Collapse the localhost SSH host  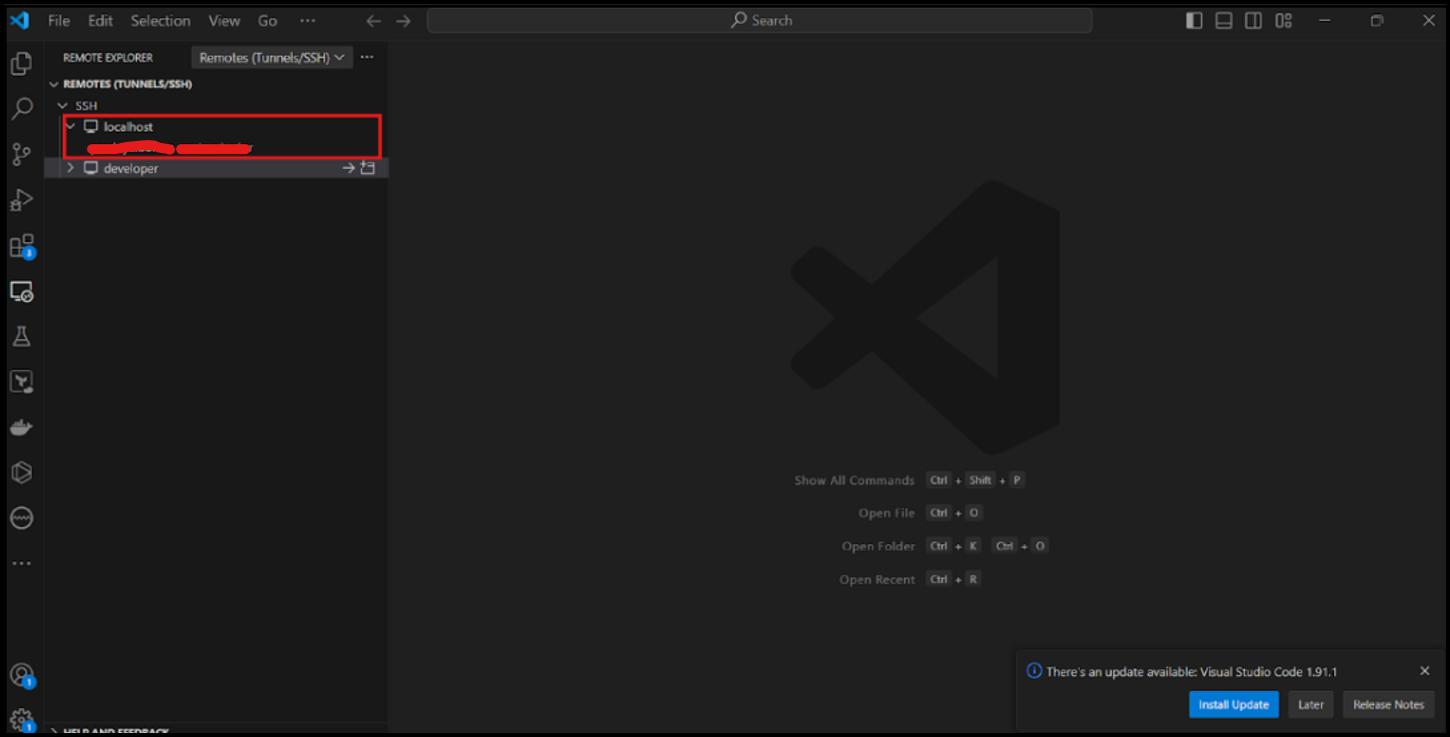tap(70, 127)
